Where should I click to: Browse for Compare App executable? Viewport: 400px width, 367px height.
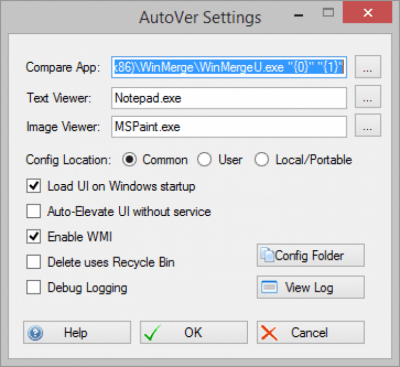[368, 67]
